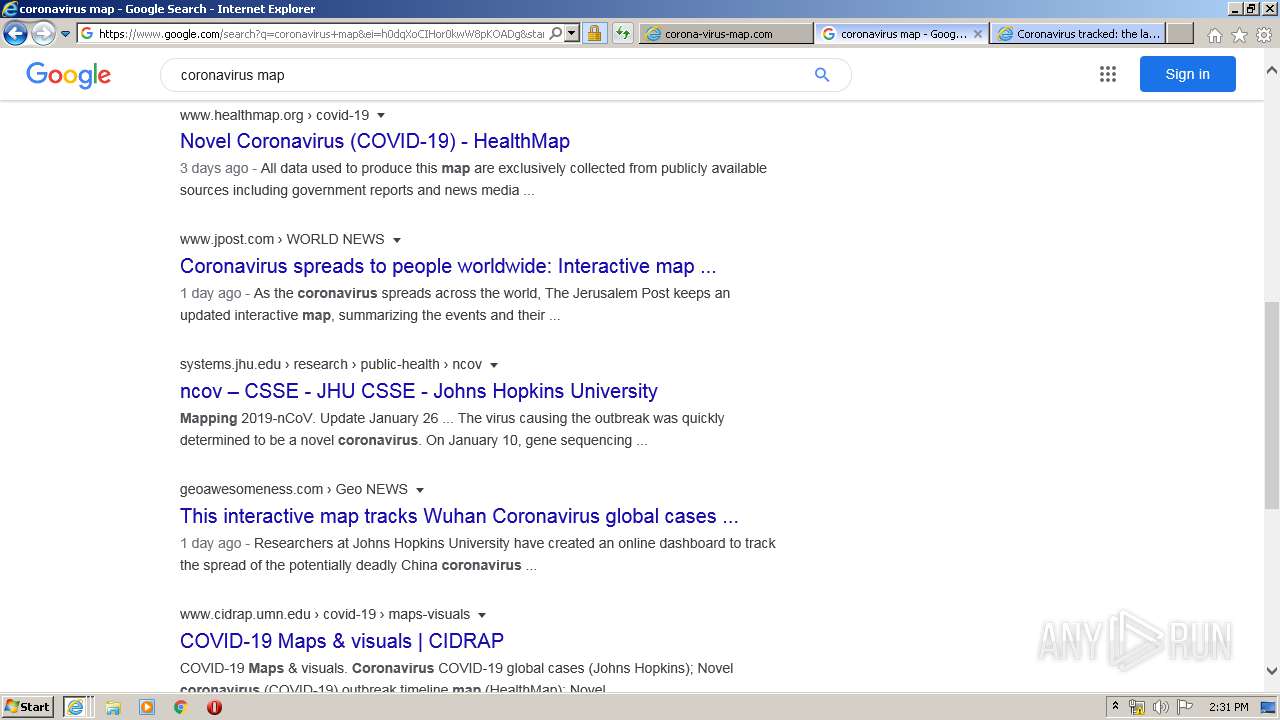Viewport: 1280px width, 720px height.
Task: Expand jpost.com result options arrow
Action: [396, 240]
